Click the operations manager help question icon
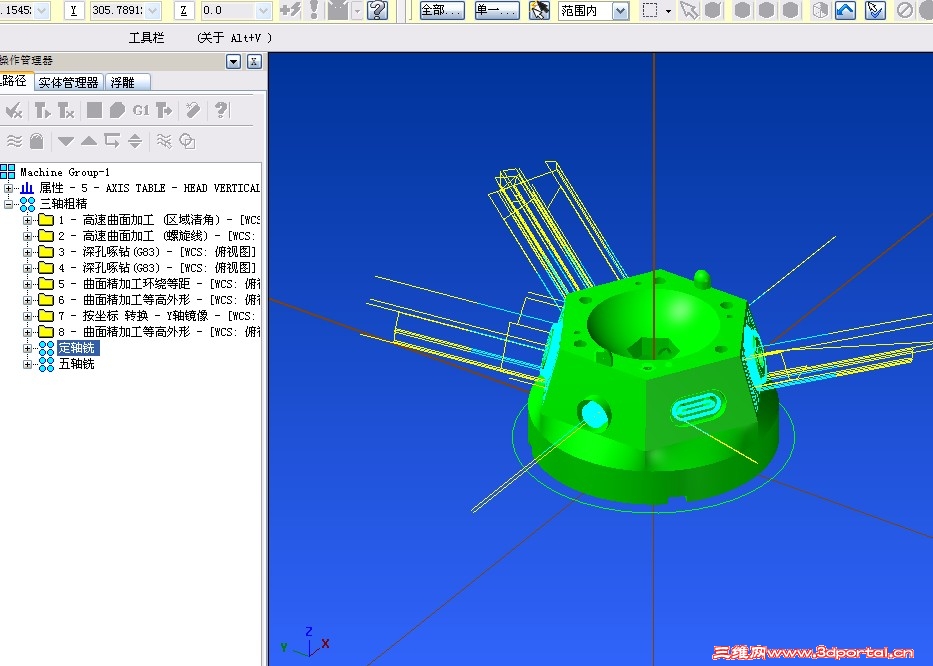933x666 pixels. click(221, 110)
